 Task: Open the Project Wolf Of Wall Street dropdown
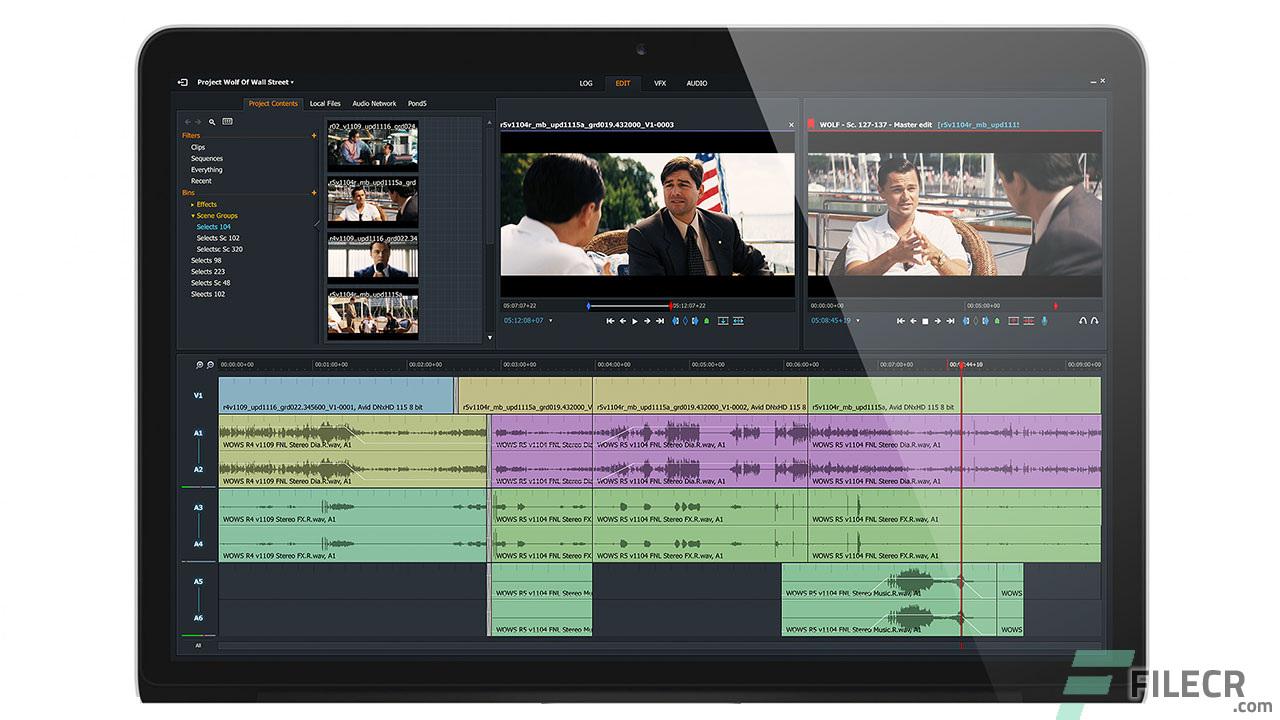[246, 82]
